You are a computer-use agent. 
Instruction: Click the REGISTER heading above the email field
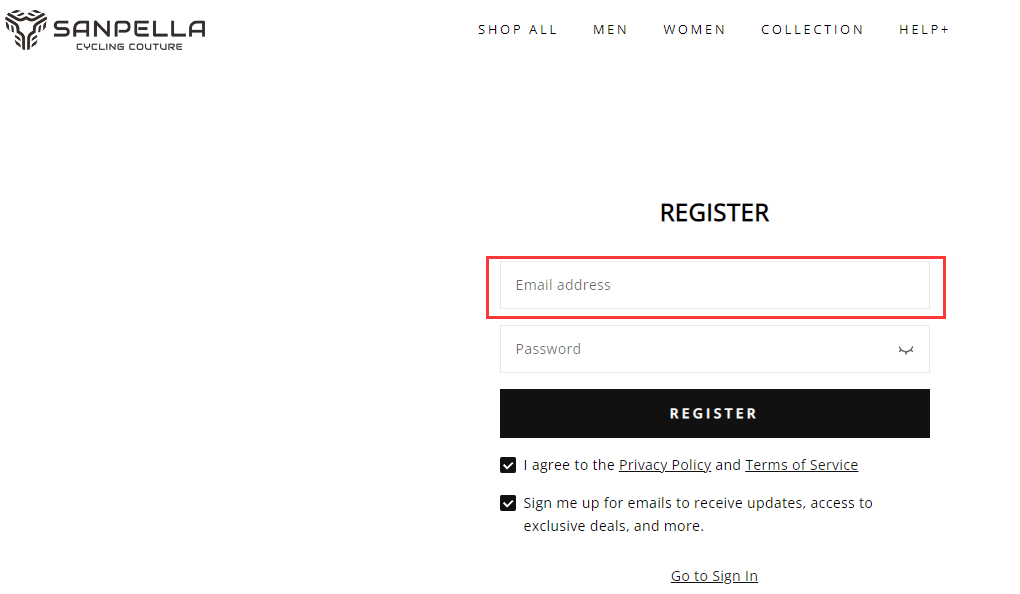[x=714, y=213]
